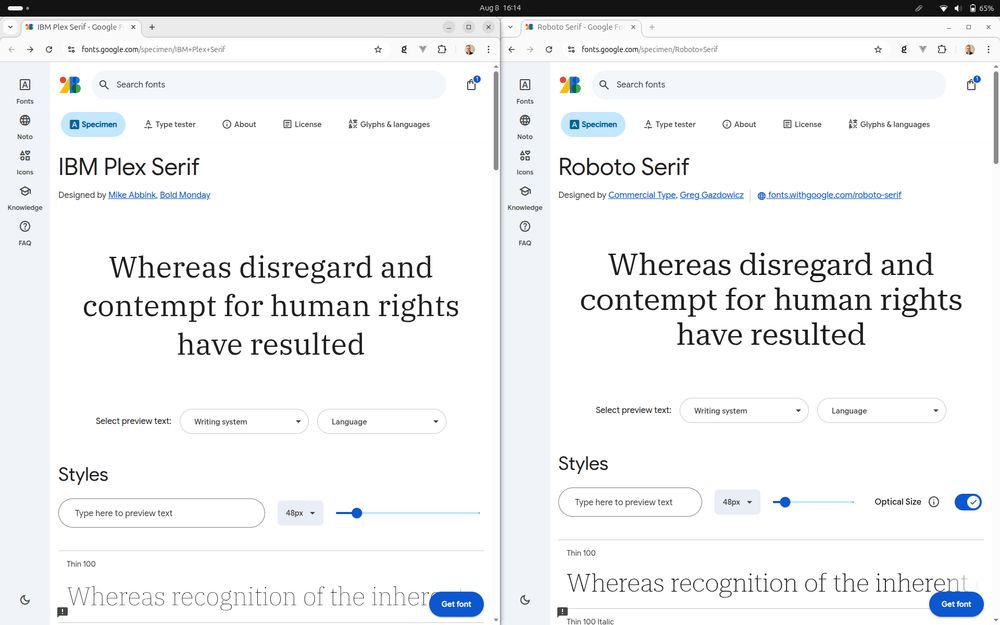Click Get font button in Roboto Serif window

coord(957,604)
